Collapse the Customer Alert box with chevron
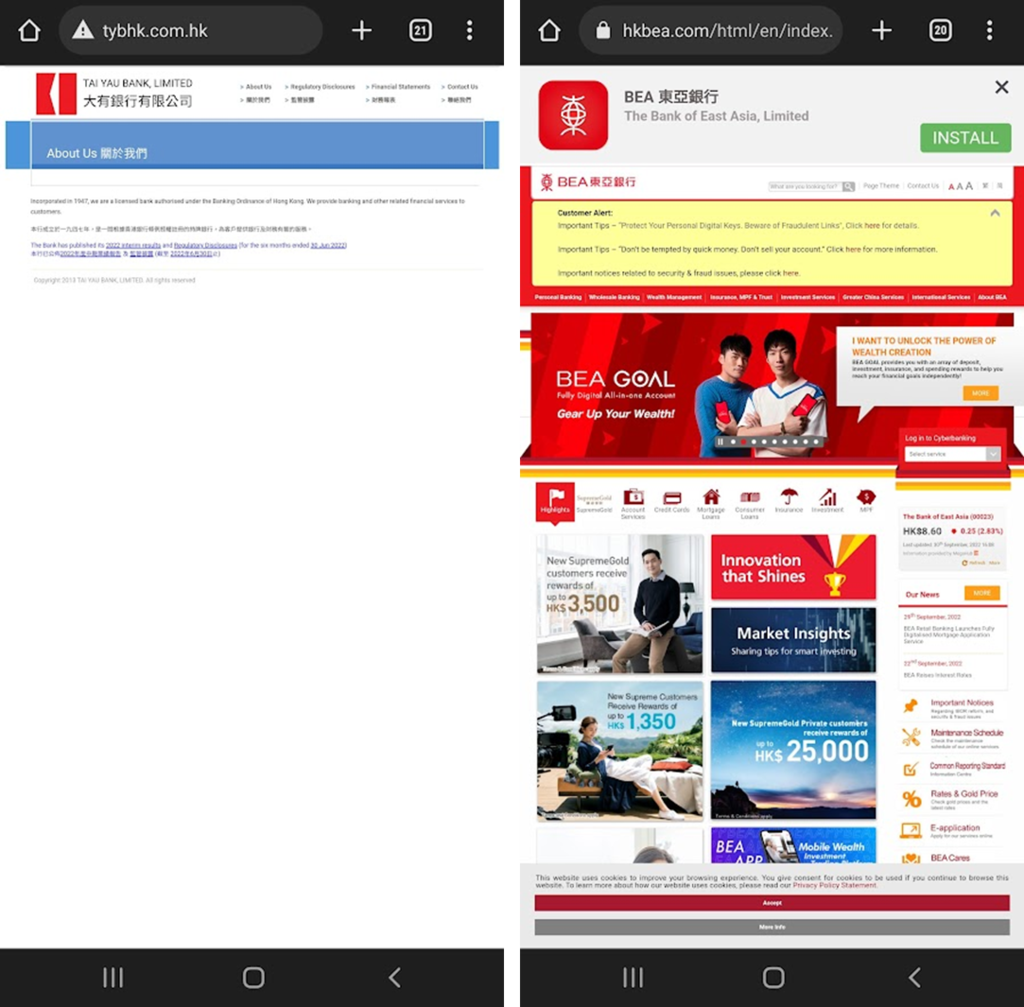This screenshot has height=1007, width=1024. tap(995, 213)
